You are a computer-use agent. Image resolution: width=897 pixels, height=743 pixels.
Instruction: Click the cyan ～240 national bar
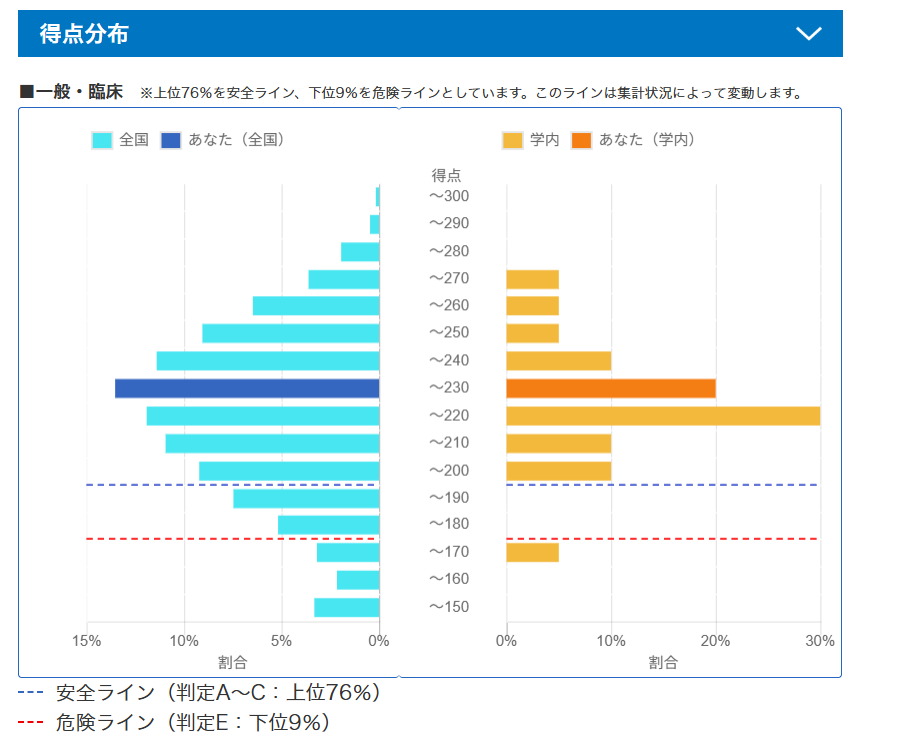(268, 361)
